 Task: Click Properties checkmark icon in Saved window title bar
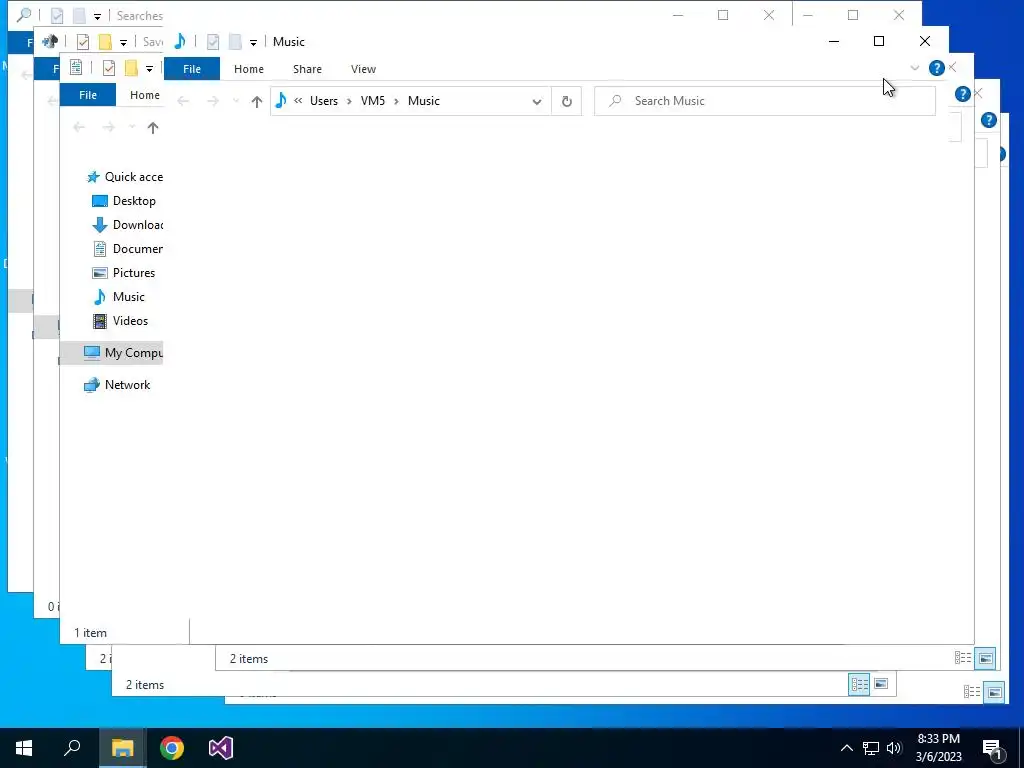pyautogui.click(x=83, y=42)
